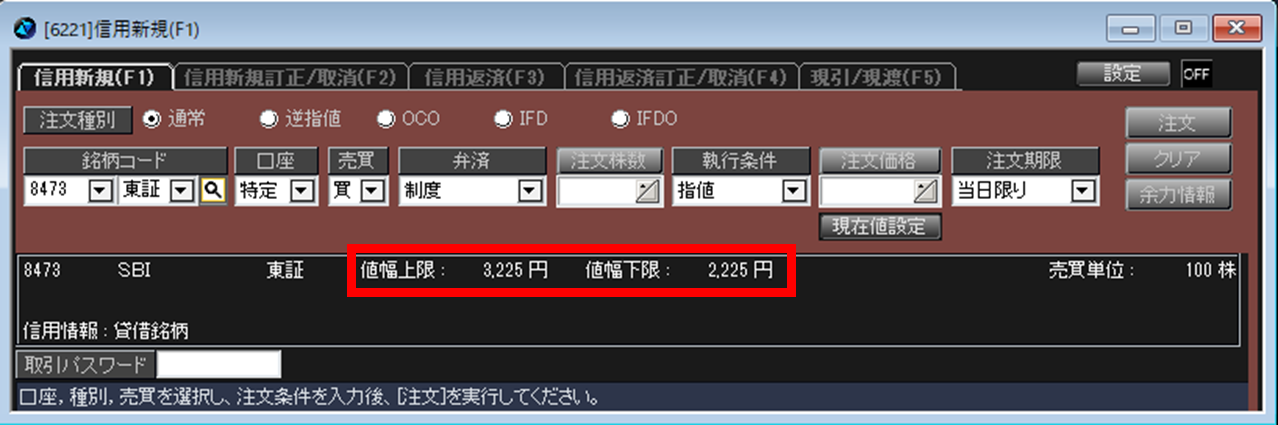Open the 現引/現渡(F5) tab

pyautogui.click(x=877, y=77)
